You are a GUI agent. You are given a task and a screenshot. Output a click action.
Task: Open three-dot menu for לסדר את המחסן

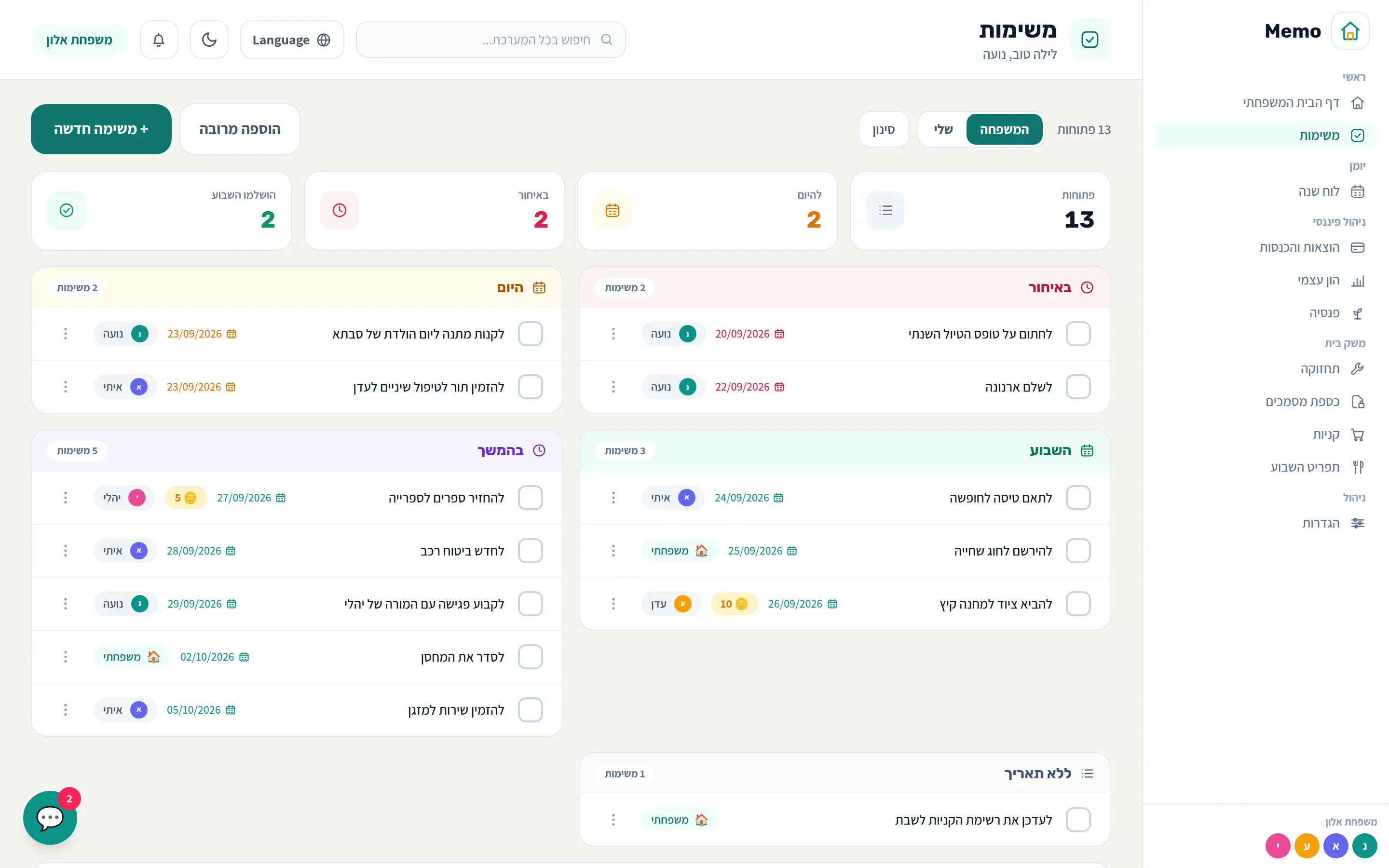pyautogui.click(x=66, y=657)
